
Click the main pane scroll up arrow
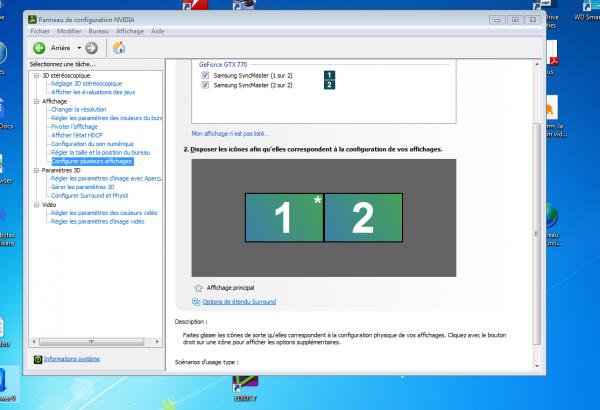point(537,64)
